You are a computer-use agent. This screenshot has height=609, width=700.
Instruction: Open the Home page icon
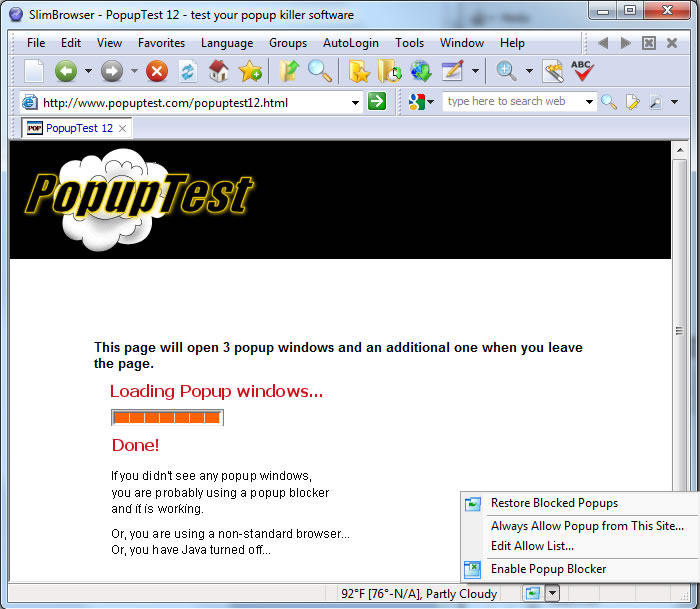click(219, 71)
